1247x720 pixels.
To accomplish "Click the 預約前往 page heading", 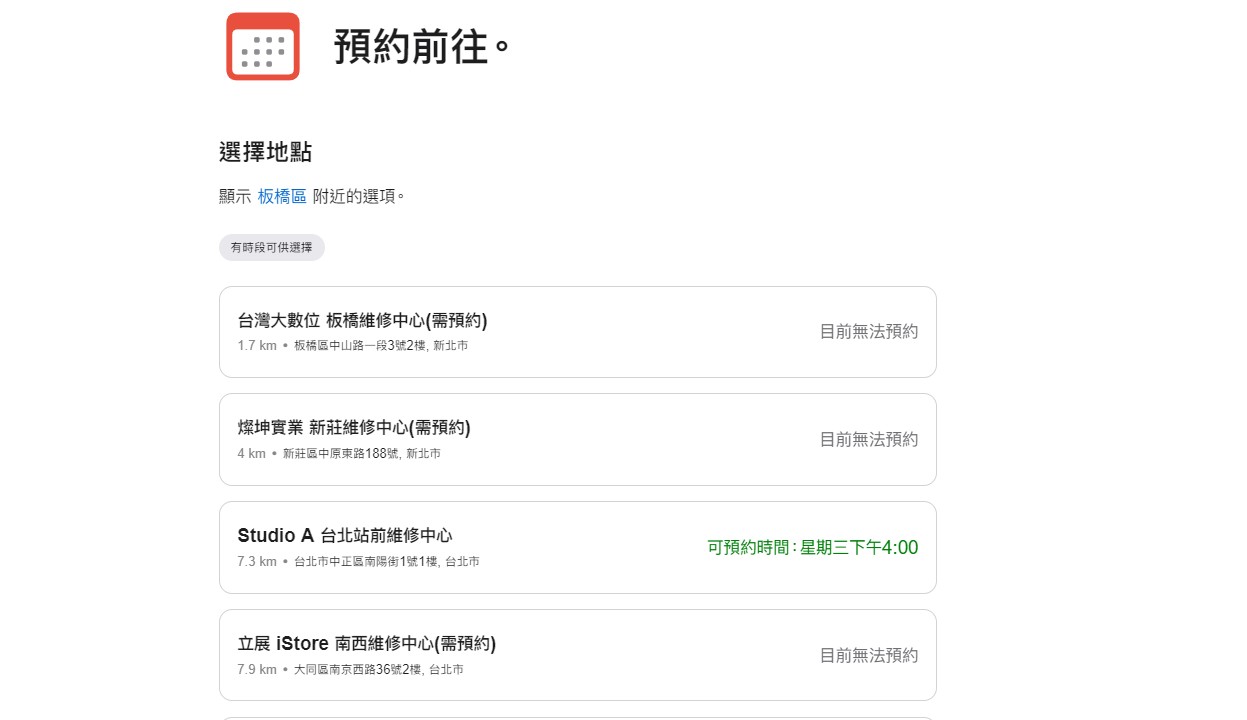I will coord(422,47).
